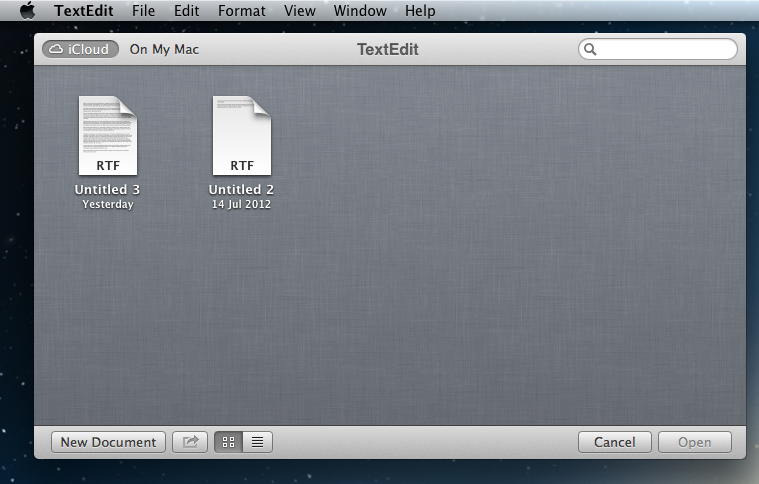Switch to icon grid view

pyautogui.click(x=228, y=442)
